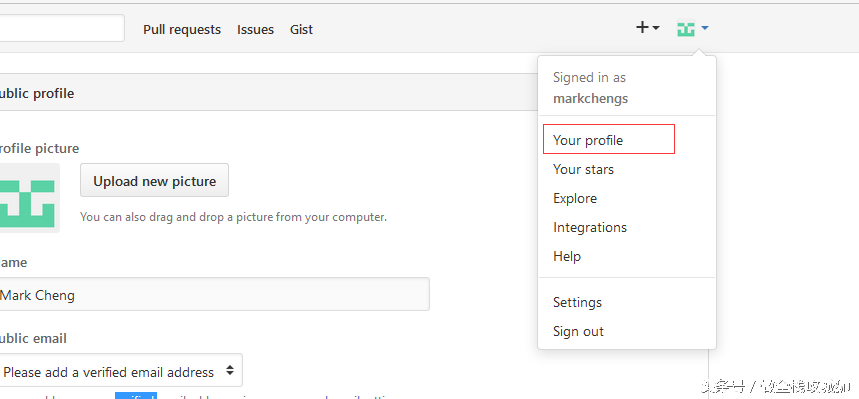Open Your stars menu entry
The width and height of the screenshot is (859, 399).
583,169
